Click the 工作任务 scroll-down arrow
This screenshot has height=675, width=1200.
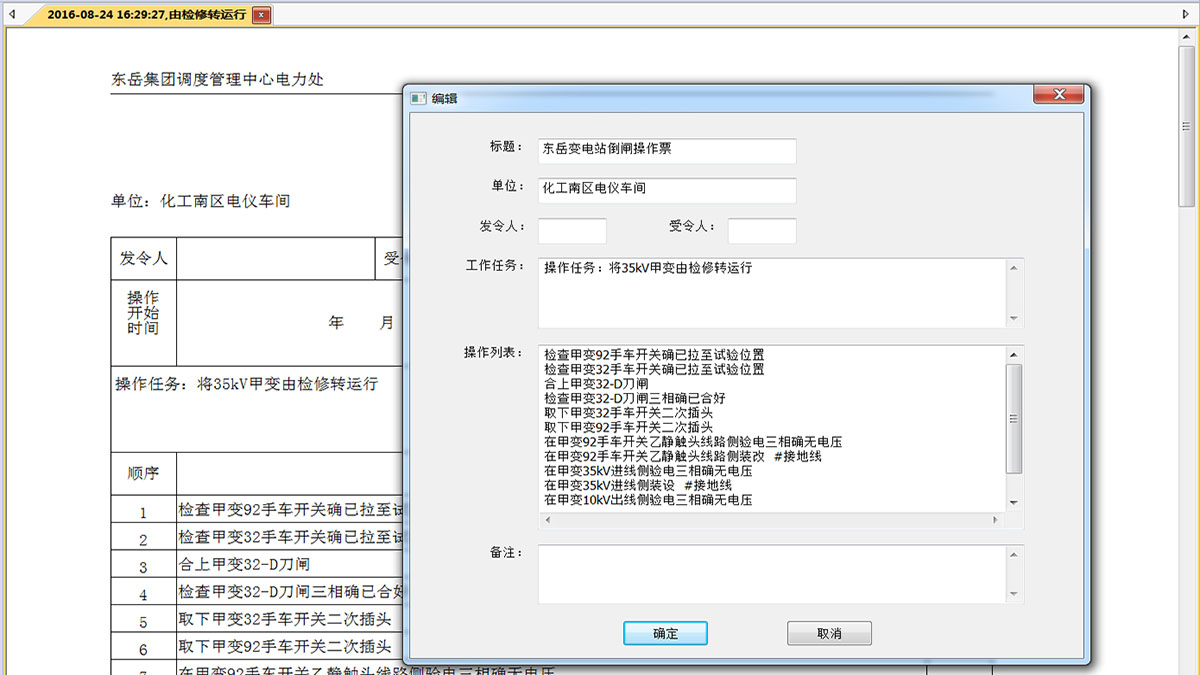(1014, 319)
